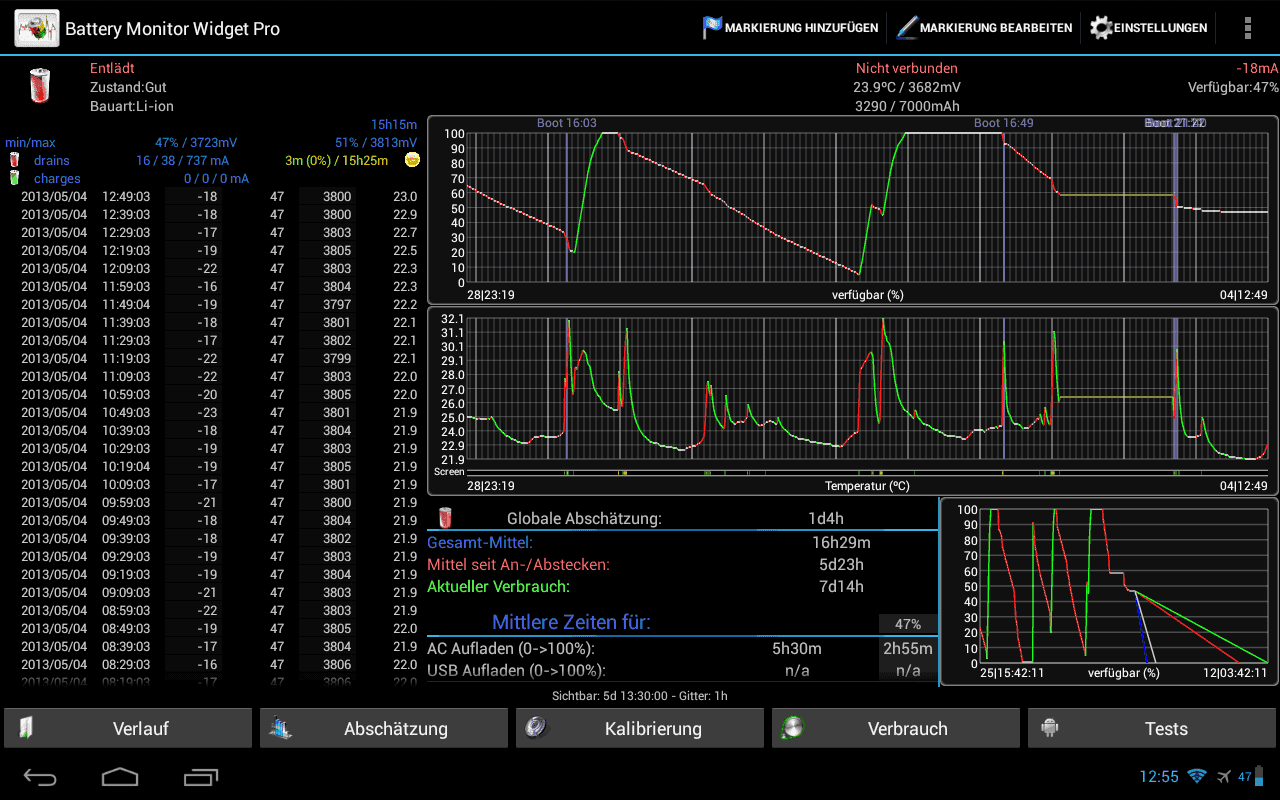Tap the Boot 16:03 marker on graph
1280x800 pixels.
click(x=566, y=123)
